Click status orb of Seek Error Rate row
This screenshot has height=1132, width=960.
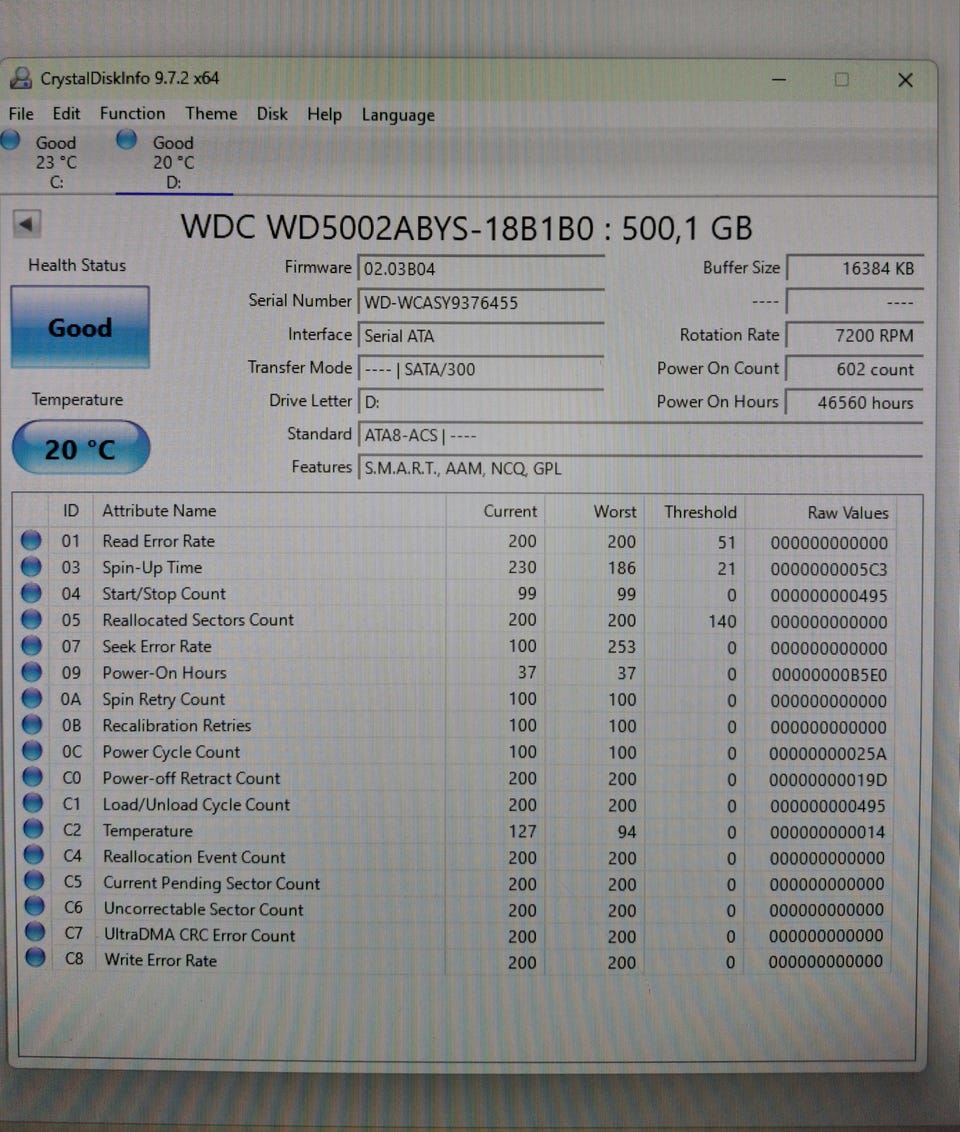(x=31, y=645)
